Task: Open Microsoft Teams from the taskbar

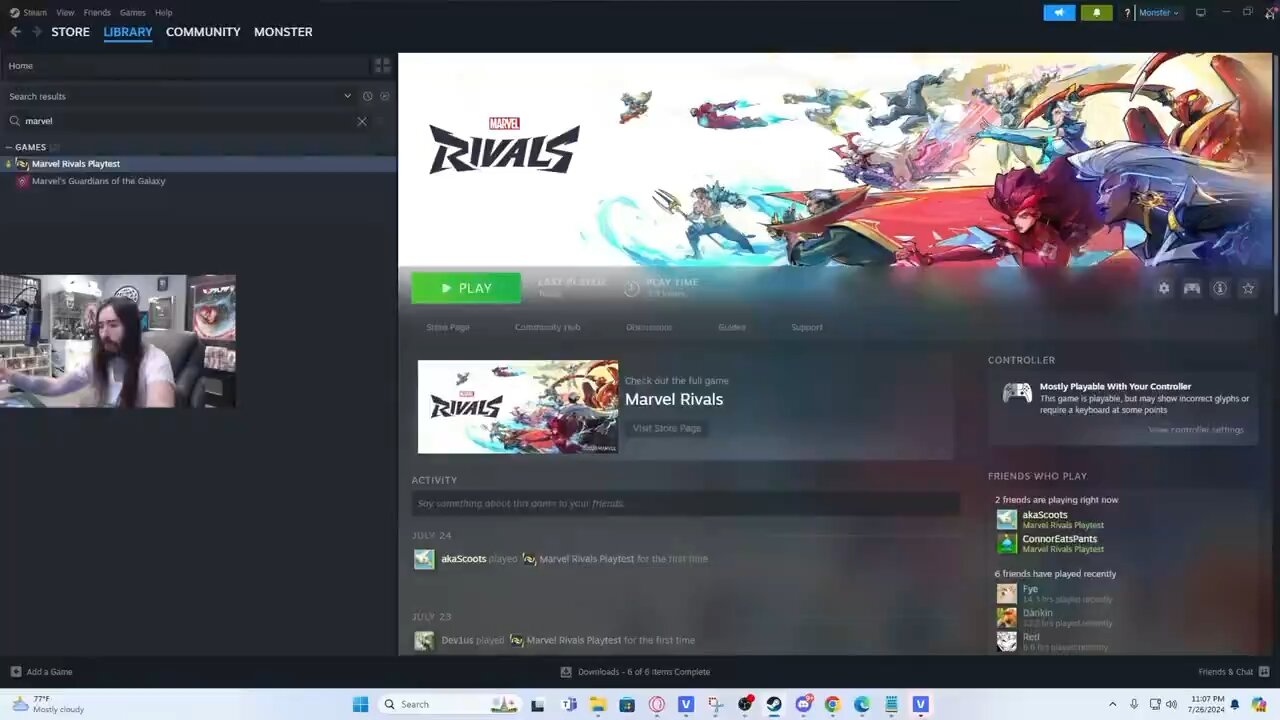Action: coord(569,704)
